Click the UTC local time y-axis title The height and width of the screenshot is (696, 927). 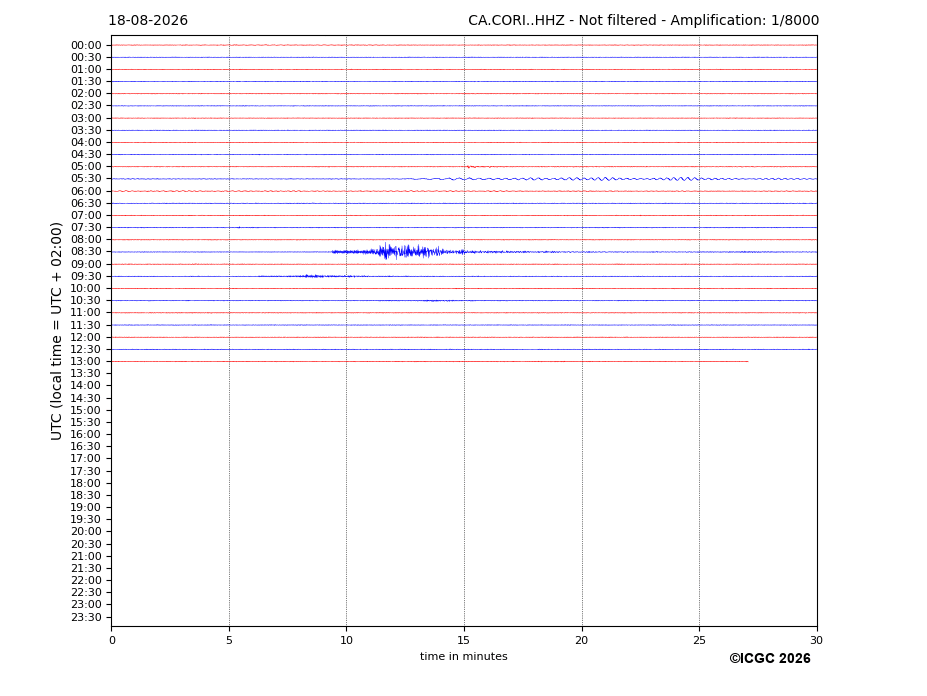56,331
